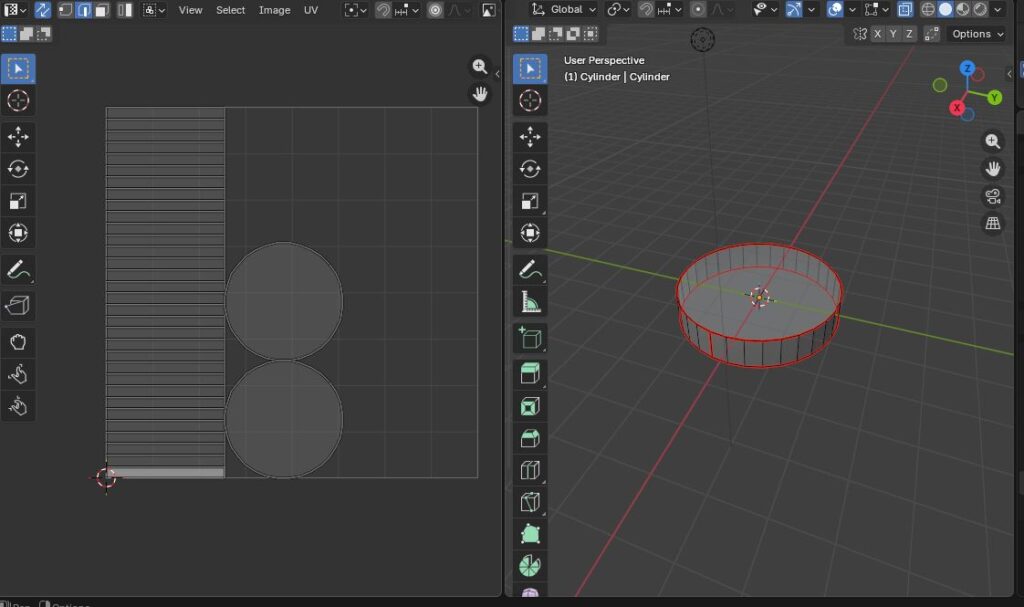
Task: Select the Bevel tool
Action: [x=530, y=439]
